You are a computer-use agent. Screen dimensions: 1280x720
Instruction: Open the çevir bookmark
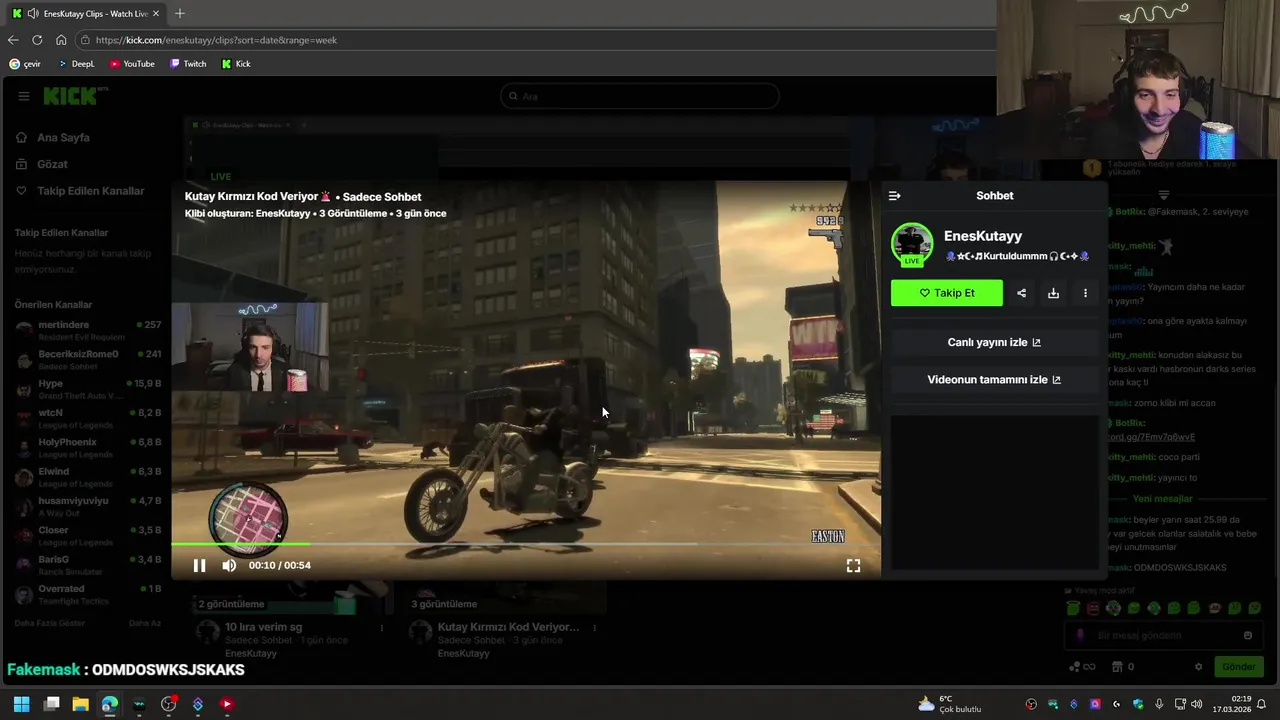[25, 64]
